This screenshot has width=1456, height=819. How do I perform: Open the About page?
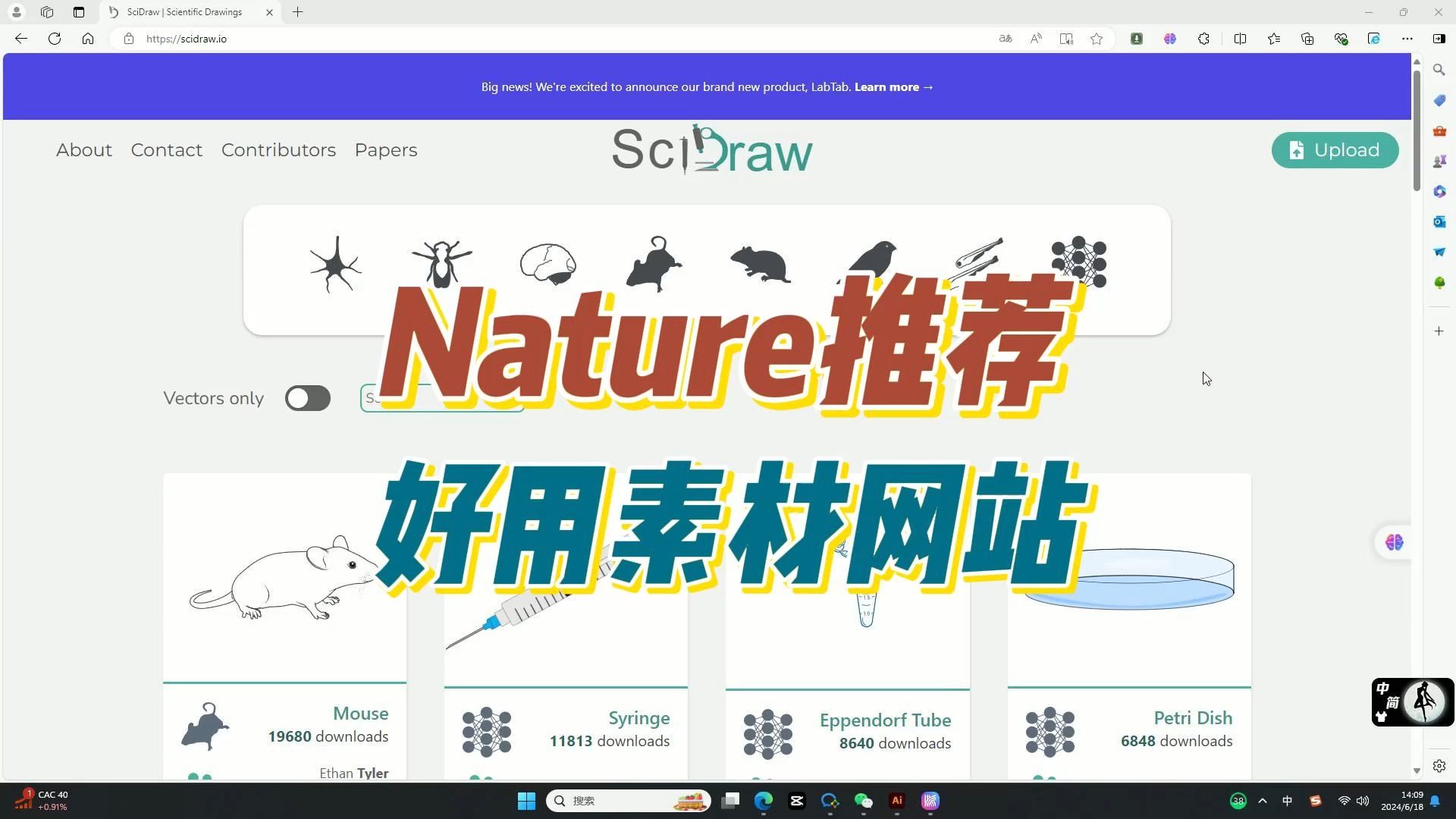(84, 150)
